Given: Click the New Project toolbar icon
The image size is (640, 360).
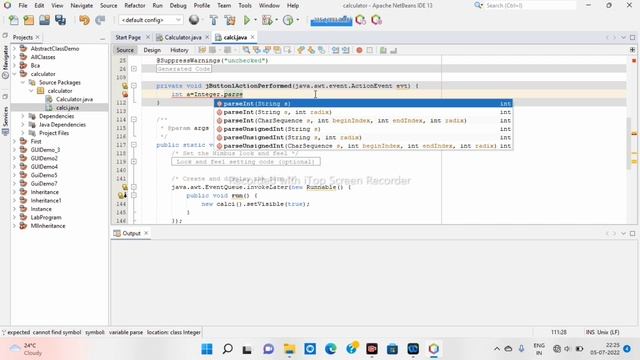Looking at the screenshot, I should pyautogui.click(x=29, y=20).
